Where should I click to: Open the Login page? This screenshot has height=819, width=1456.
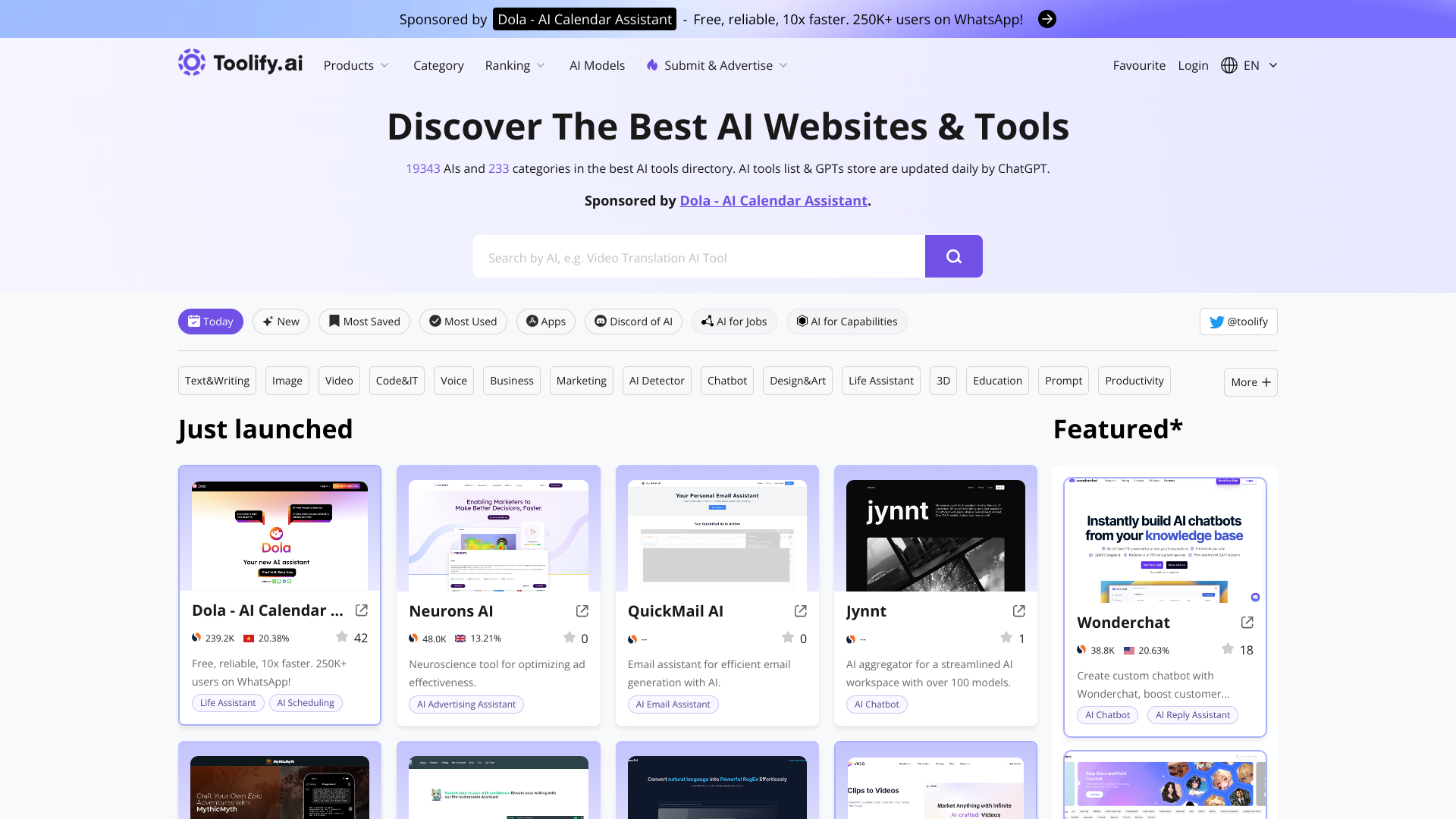tap(1193, 65)
